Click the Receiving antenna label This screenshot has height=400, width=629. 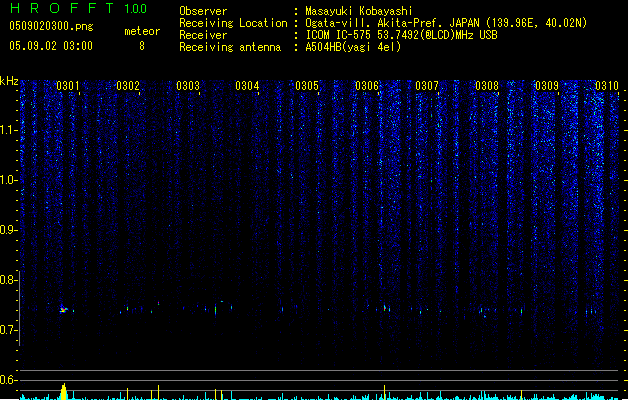(x=230, y=47)
